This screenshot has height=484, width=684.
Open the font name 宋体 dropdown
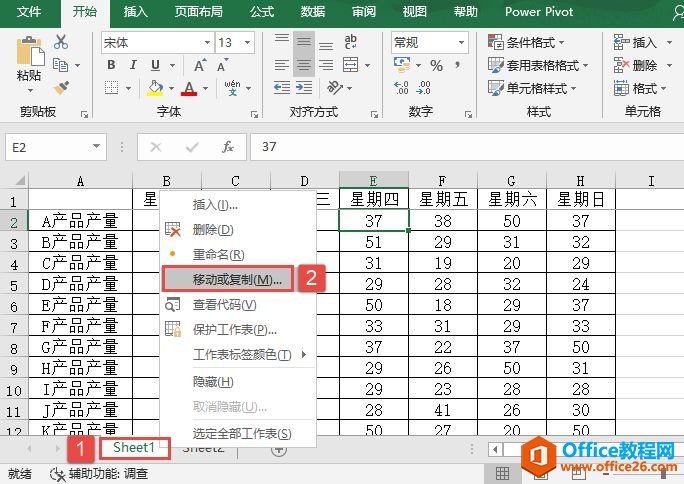coord(207,42)
